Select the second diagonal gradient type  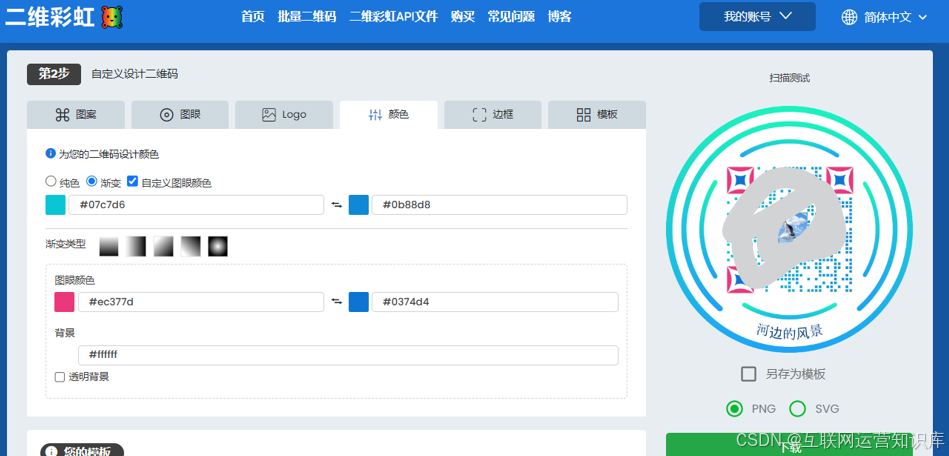click(191, 246)
